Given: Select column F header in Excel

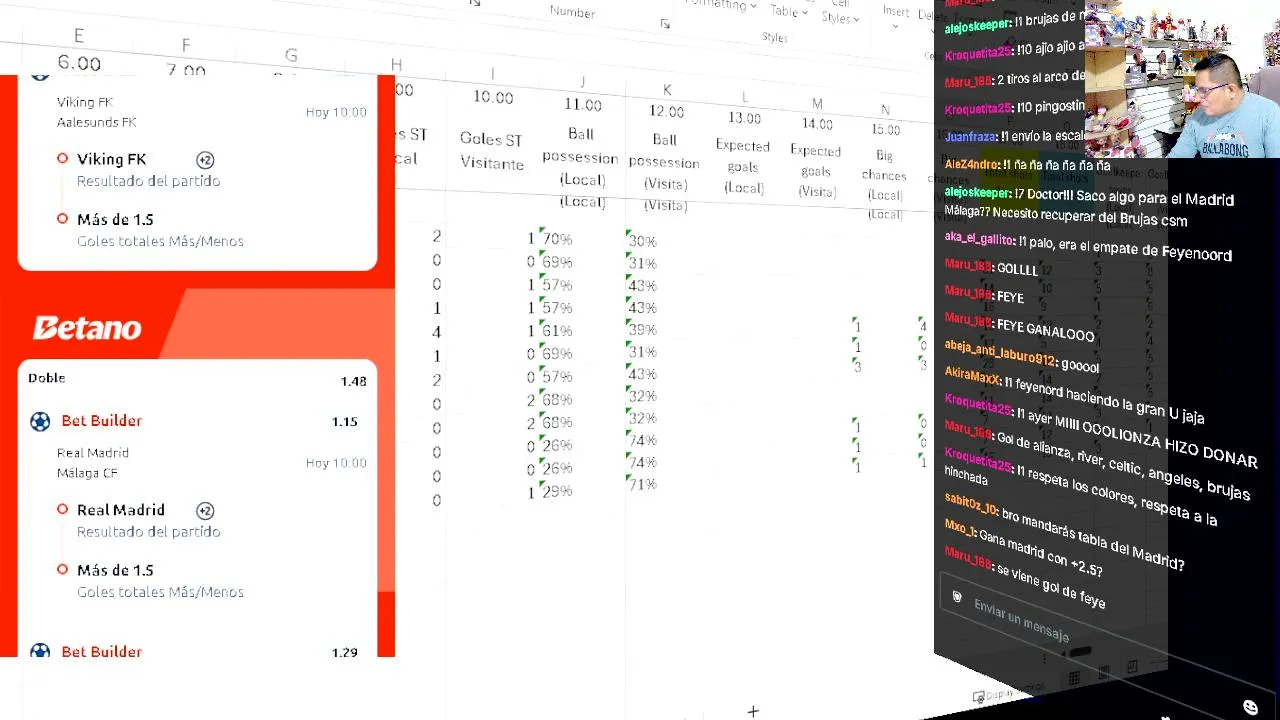Looking at the screenshot, I should [185, 46].
